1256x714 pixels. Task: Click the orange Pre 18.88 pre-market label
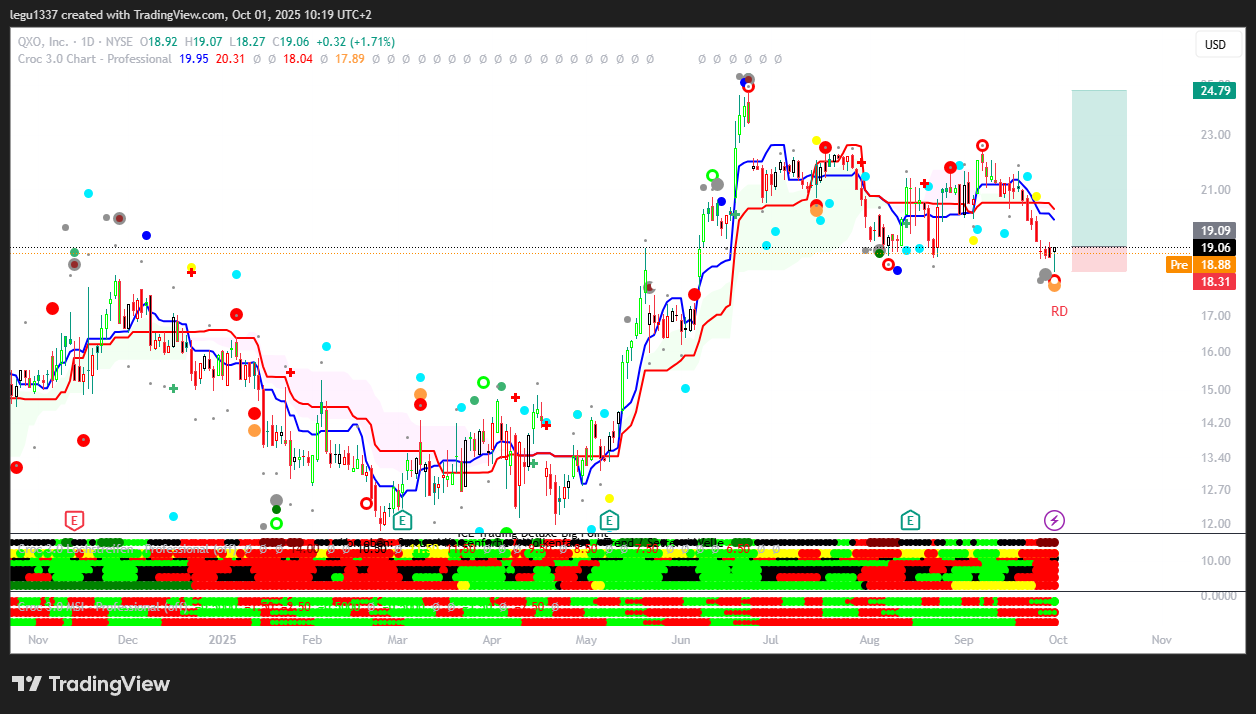tap(1201, 265)
